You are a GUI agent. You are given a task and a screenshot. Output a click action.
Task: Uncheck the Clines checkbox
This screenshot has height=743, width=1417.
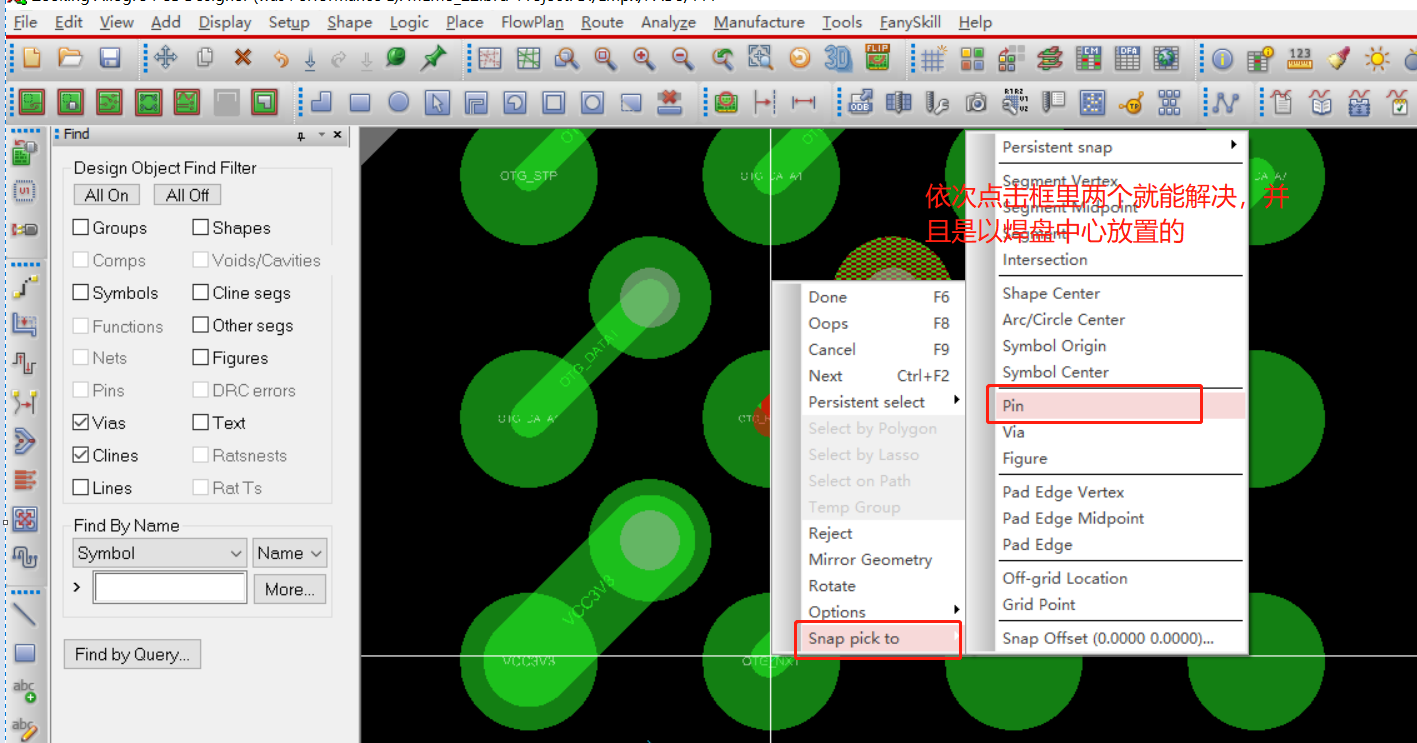(x=81, y=455)
